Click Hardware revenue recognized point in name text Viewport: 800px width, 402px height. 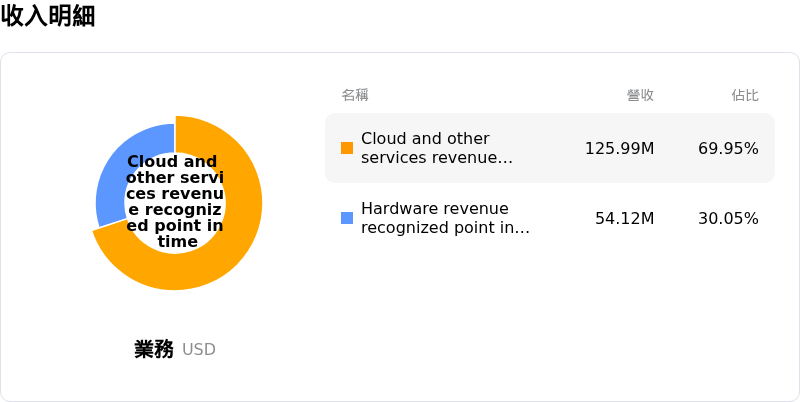point(445,218)
